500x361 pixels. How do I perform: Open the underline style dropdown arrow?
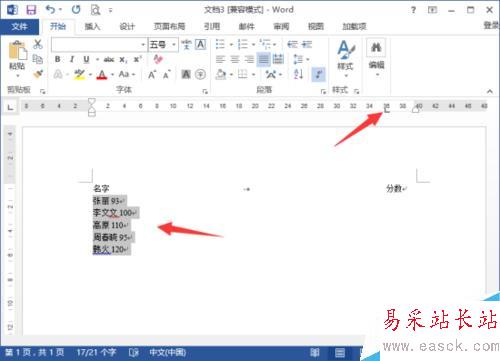(97, 60)
